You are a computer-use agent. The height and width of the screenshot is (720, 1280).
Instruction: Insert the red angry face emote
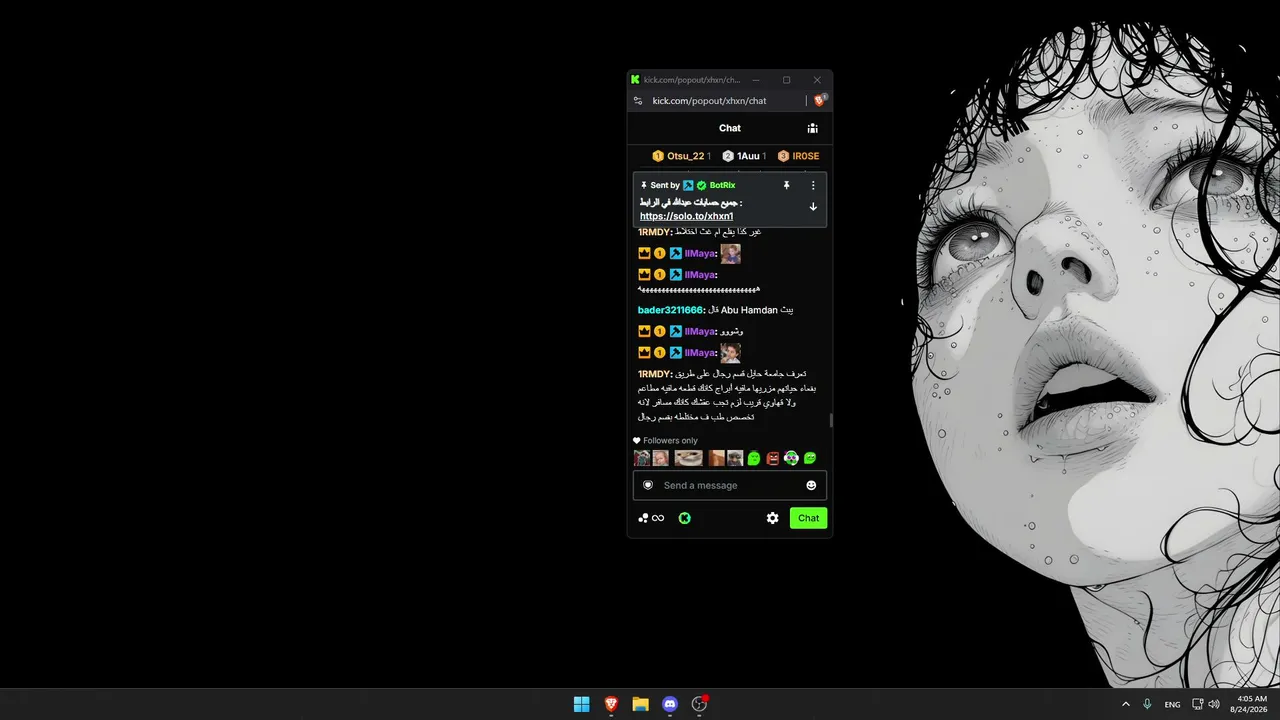click(772, 458)
